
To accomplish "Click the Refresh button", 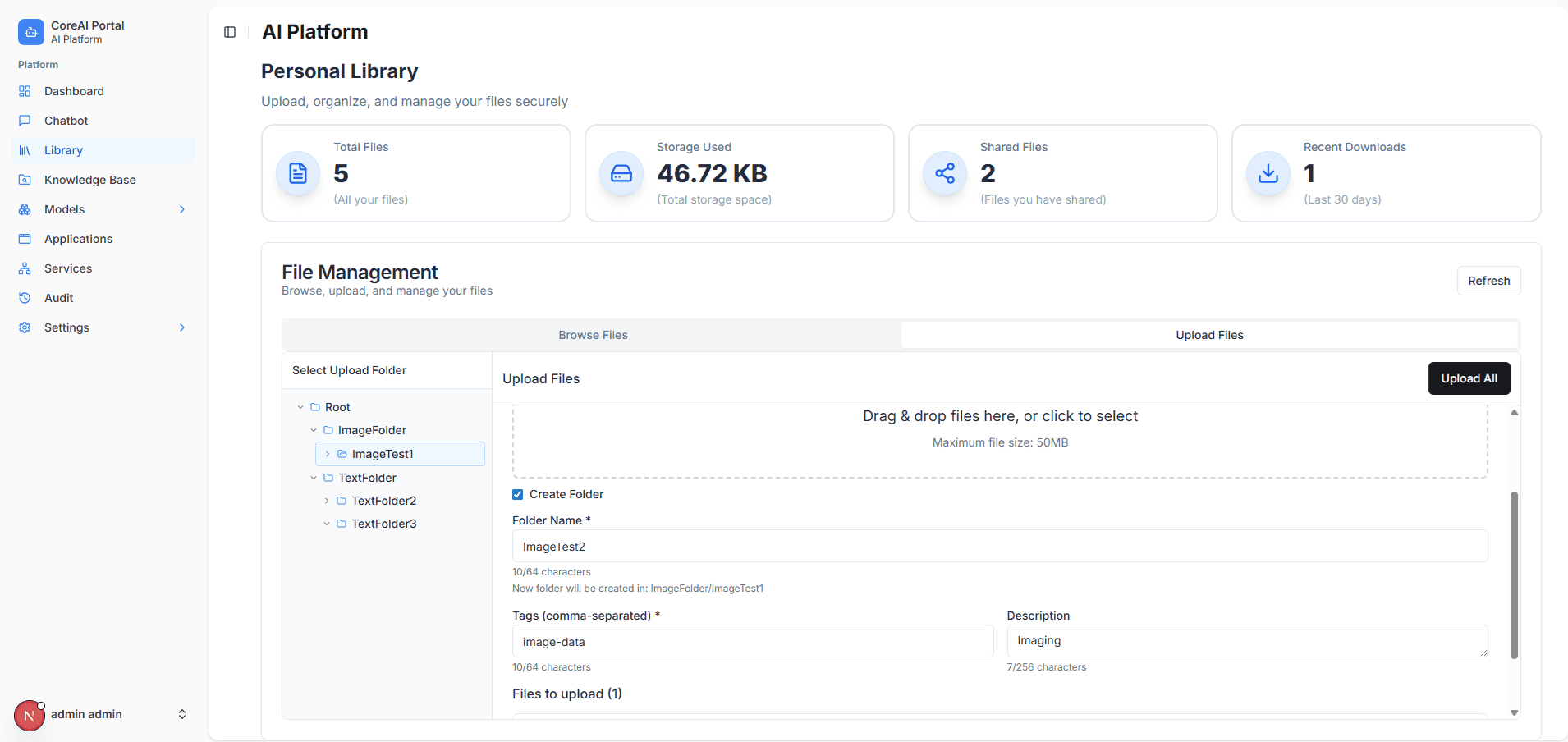I will click(x=1488, y=281).
